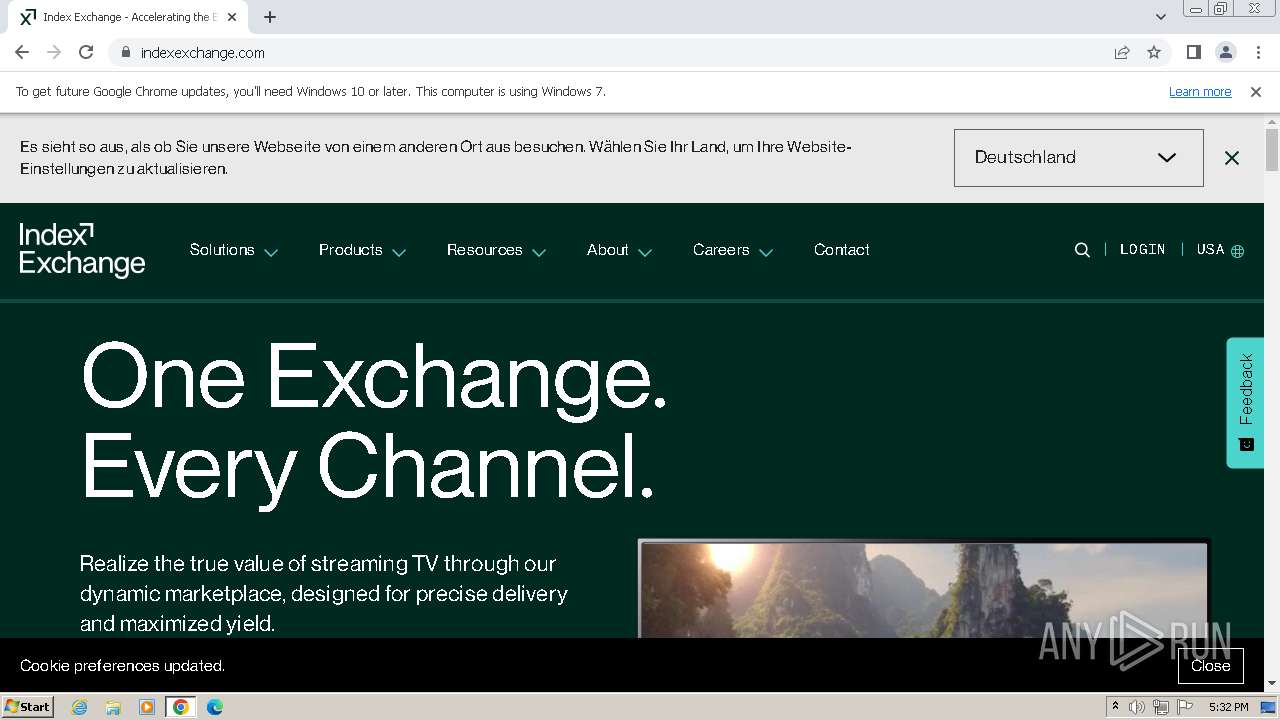Open the clock showing 5:32 PM
This screenshot has width=1280, height=720.
coord(1228,707)
